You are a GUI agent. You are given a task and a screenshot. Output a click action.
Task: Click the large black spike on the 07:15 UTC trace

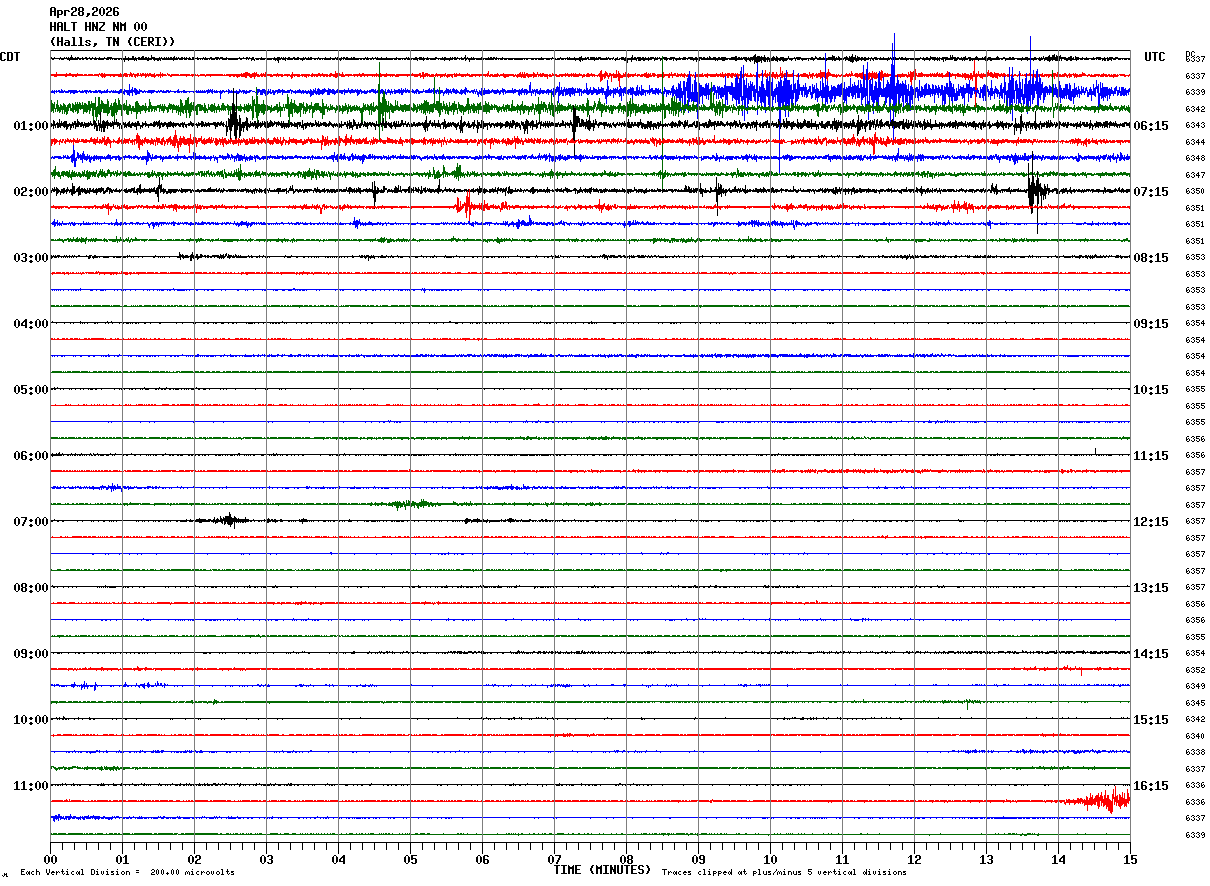[1035, 191]
